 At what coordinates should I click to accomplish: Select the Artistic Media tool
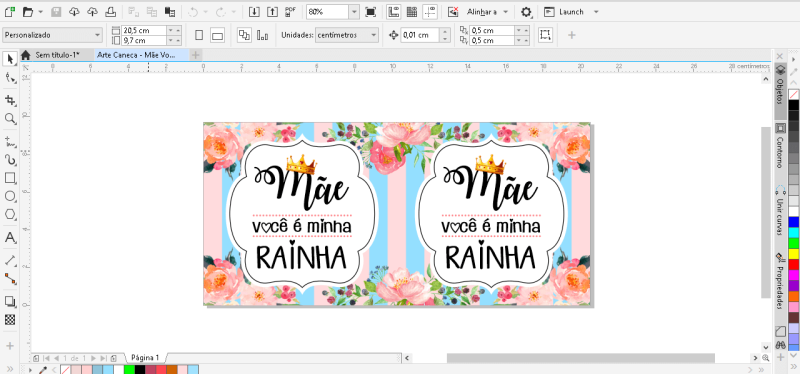click(10, 160)
